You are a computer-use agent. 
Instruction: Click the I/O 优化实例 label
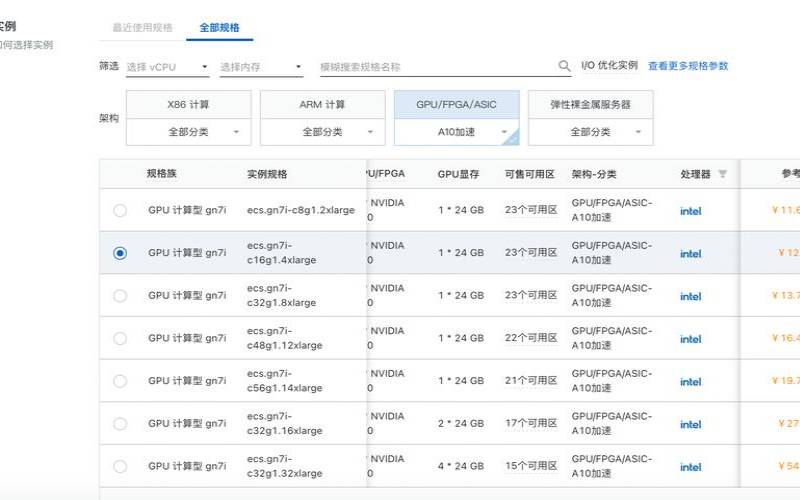(610, 65)
